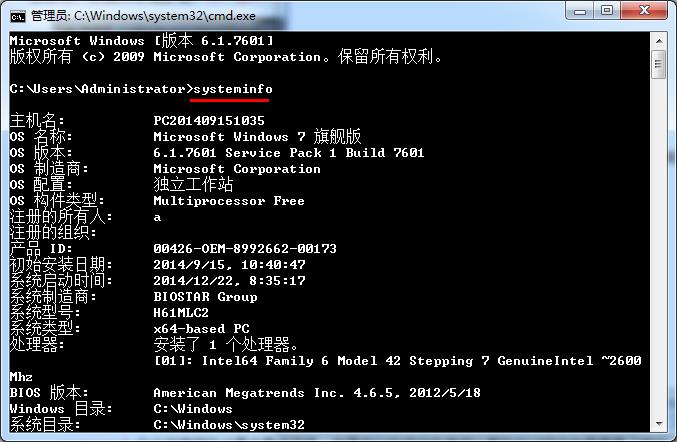Viewport: 677px width, 442px height.
Task: Click the scrollbar up arrow
Action: 659,41
